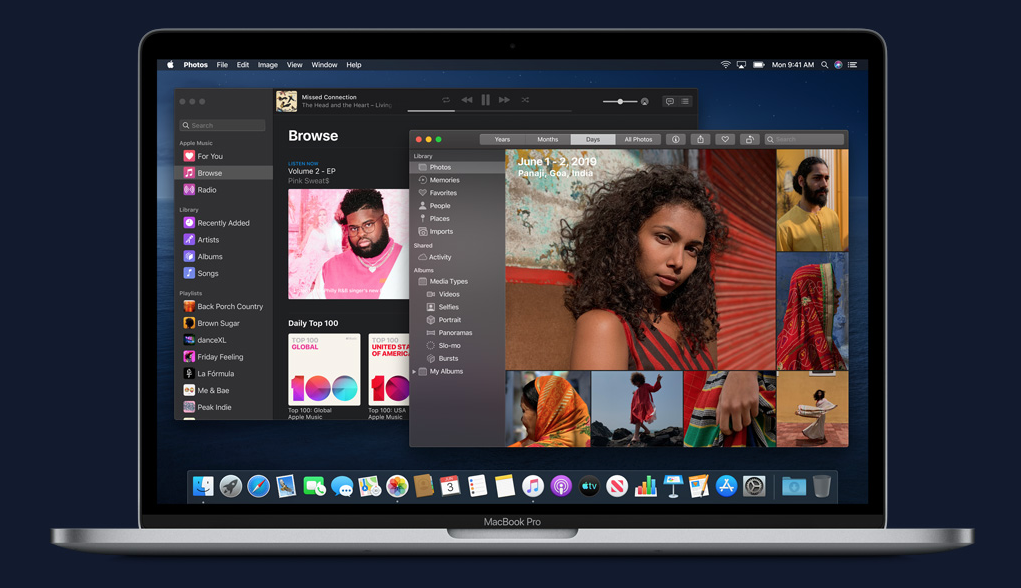This screenshot has width=1021, height=588.
Task: Open the Slo-mo album in Photos
Action: tap(457, 346)
